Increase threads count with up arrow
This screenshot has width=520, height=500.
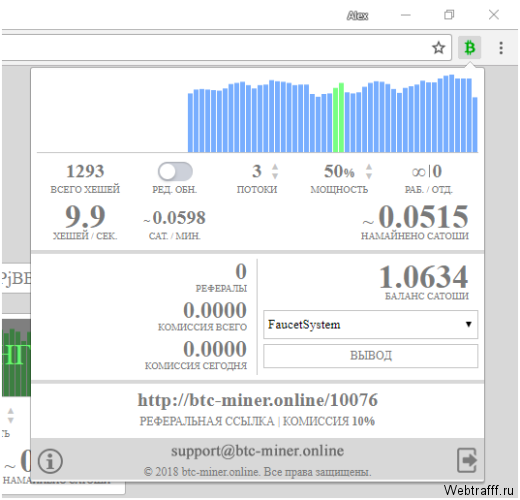(x=275, y=167)
